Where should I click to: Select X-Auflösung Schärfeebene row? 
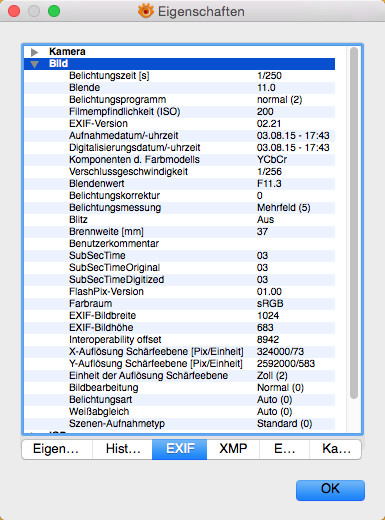click(x=179, y=352)
